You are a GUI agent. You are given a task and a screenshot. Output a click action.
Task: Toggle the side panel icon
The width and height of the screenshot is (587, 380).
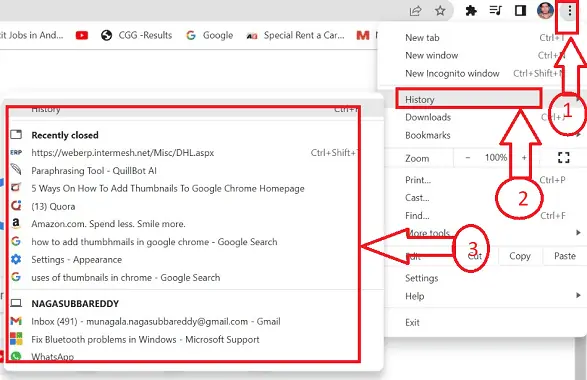point(520,10)
